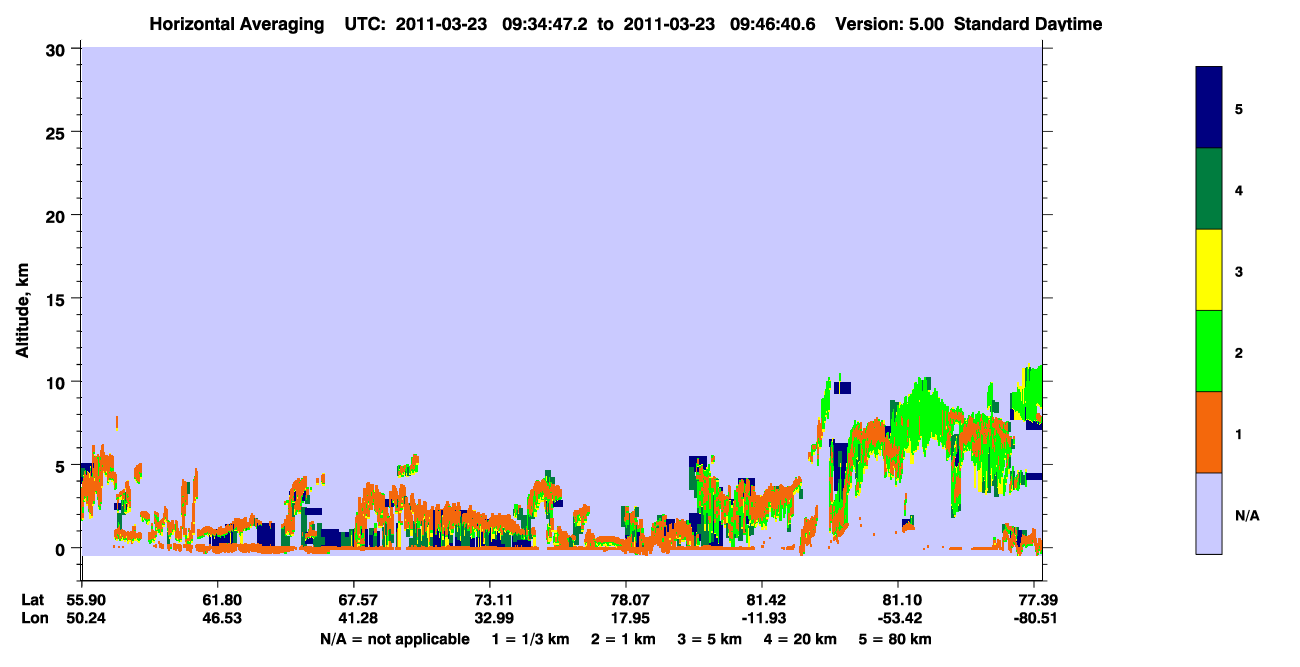Click the dark green color bar segment 4
Screen dimensions: 1300x667
coord(1209,189)
